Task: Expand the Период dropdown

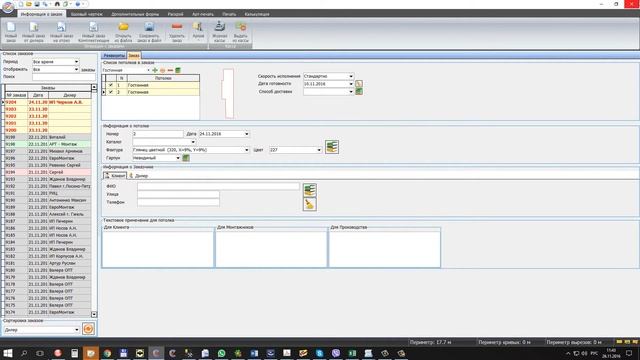Action: (x=76, y=62)
